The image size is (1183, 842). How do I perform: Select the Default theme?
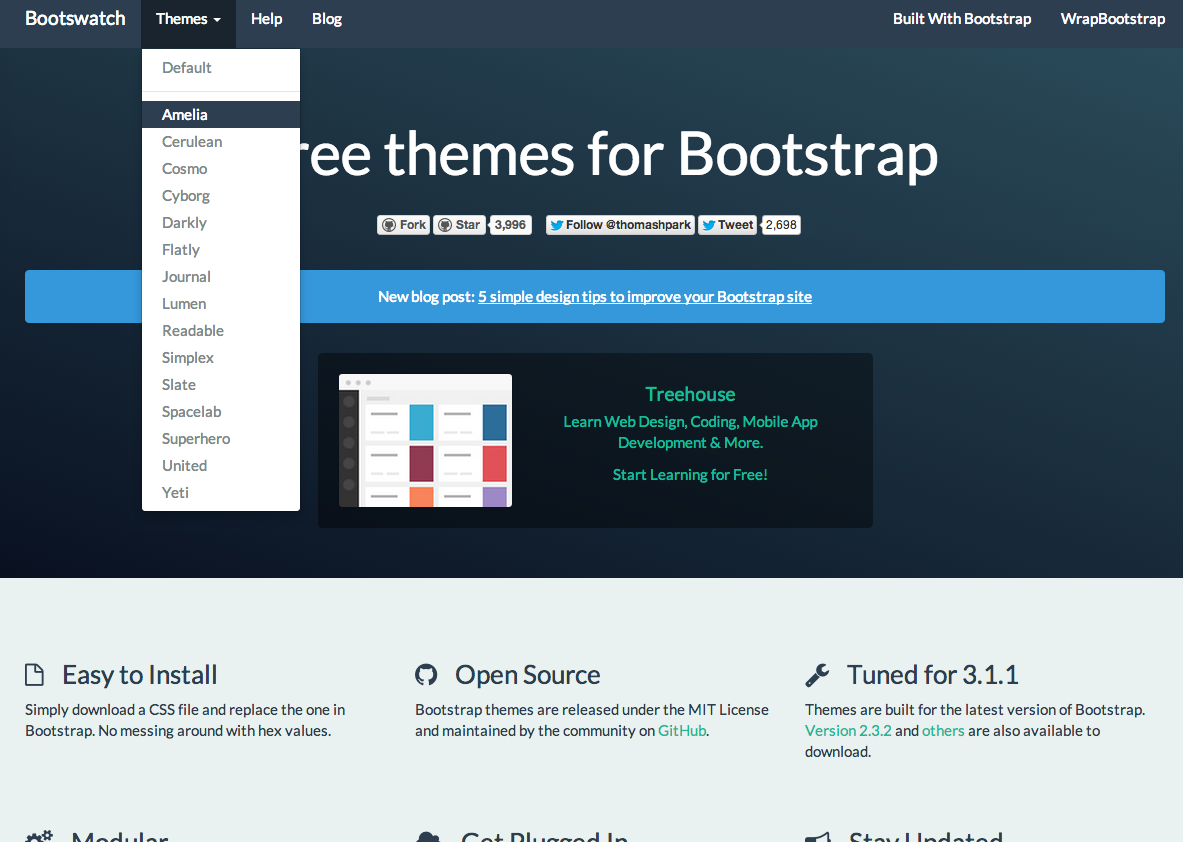point(221,68)
